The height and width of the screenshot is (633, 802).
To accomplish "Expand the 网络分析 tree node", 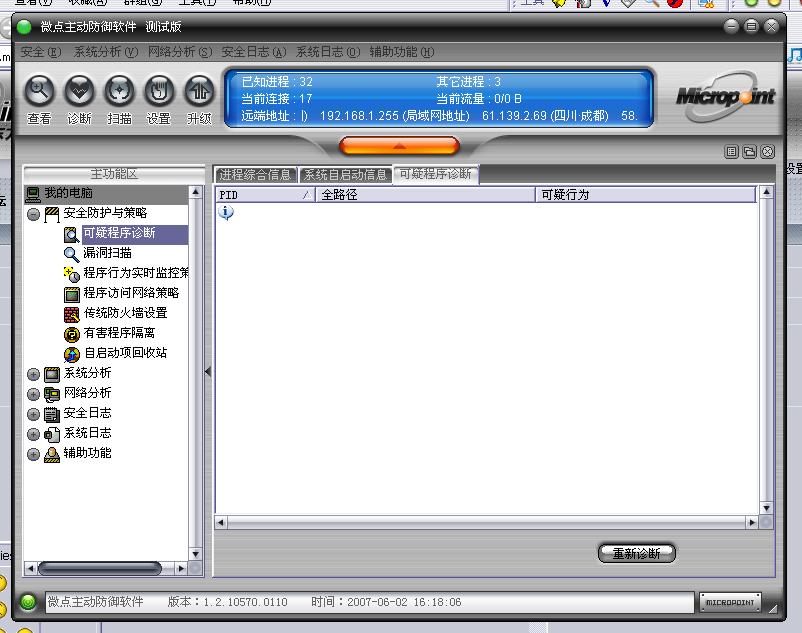I will click(33, 394).
